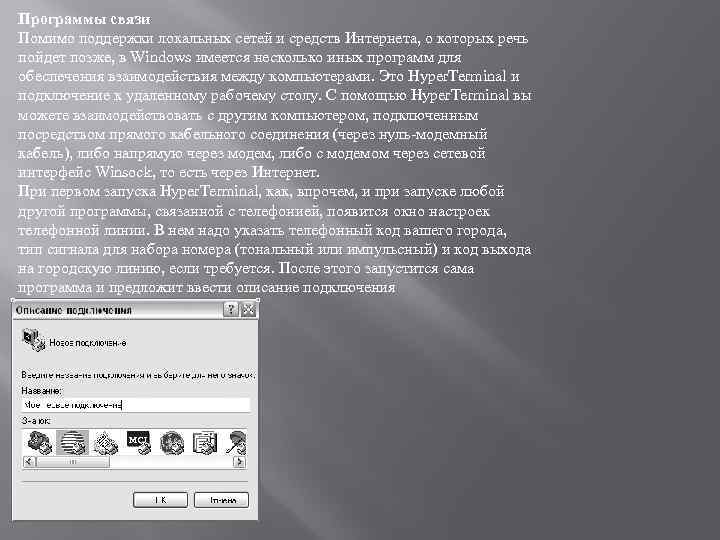The image size is (720, 540).
Task: Click the Отмена cancel button
Action: coord(222,500)
